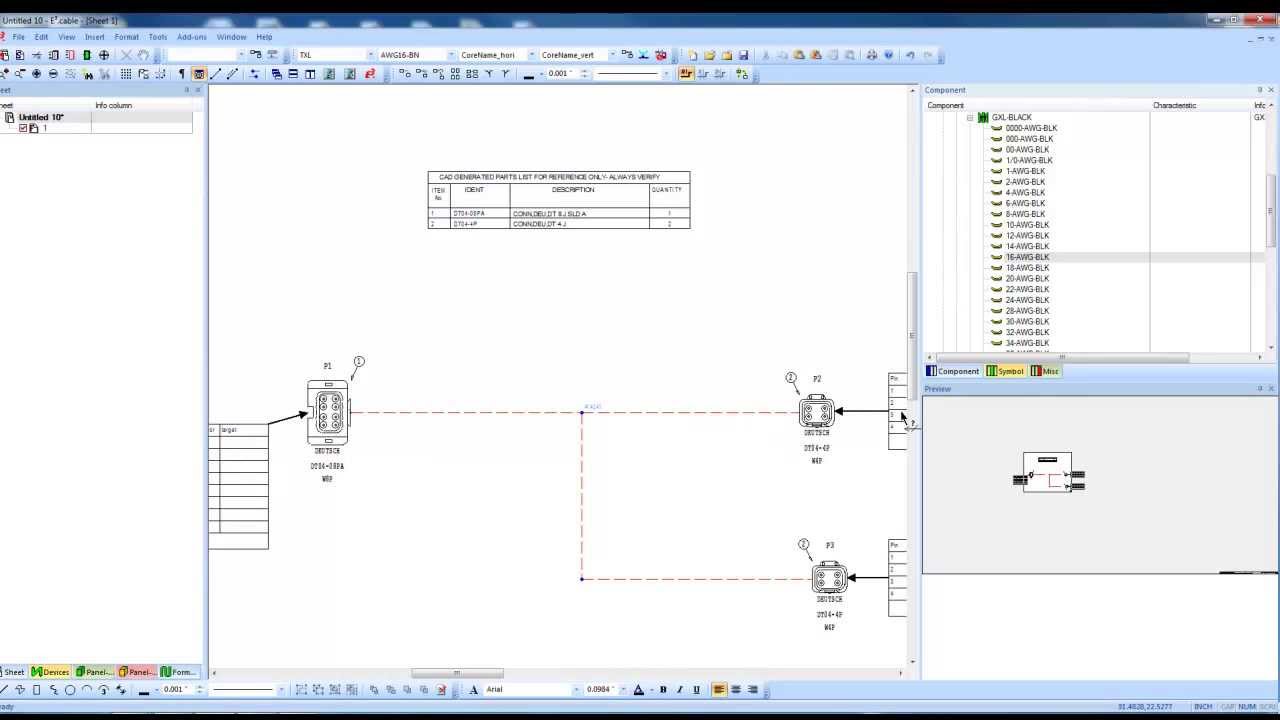
Task: Select 16-AWG-BLK in component tree
Action: [x=1027, y=257]
